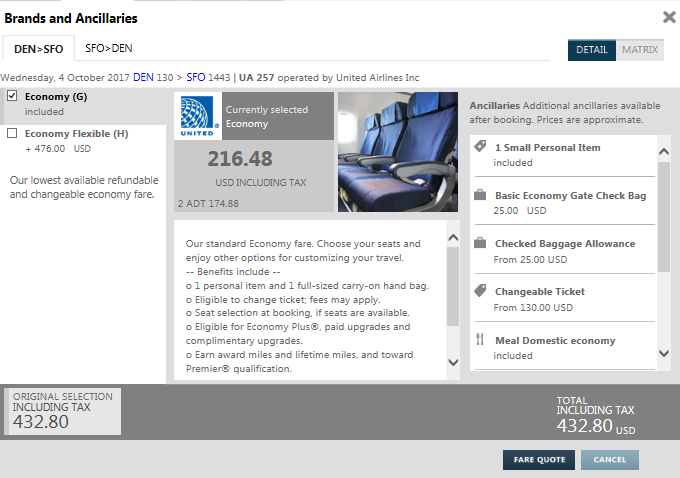Click the fork and knife Meal Domestic economy icon
Viewport: 680px width, 478px height.
pos(480,339)
